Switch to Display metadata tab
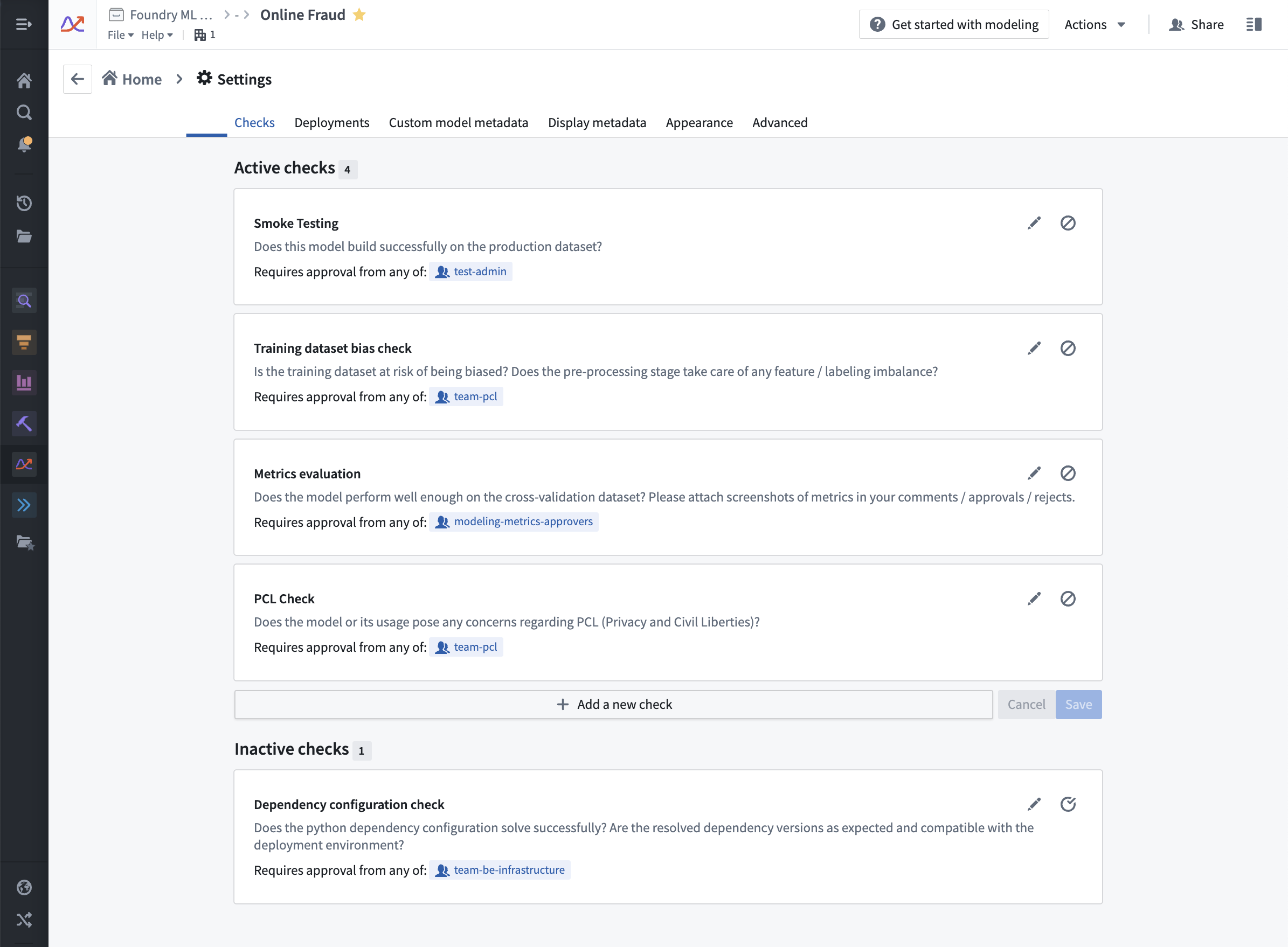This screenshot has width=1288, height=947. (597, 123)
